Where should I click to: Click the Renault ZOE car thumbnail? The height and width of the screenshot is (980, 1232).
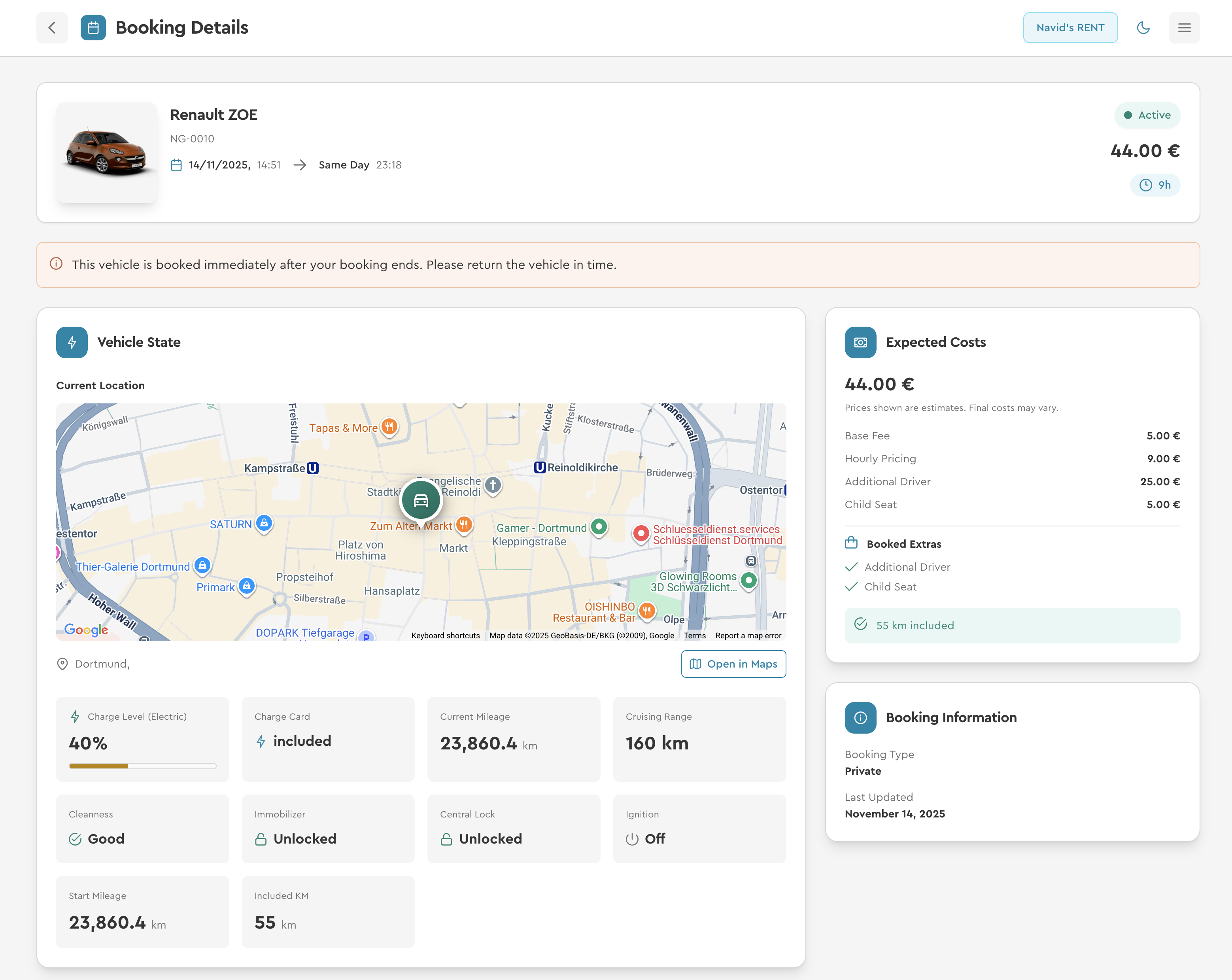point(107,153)
